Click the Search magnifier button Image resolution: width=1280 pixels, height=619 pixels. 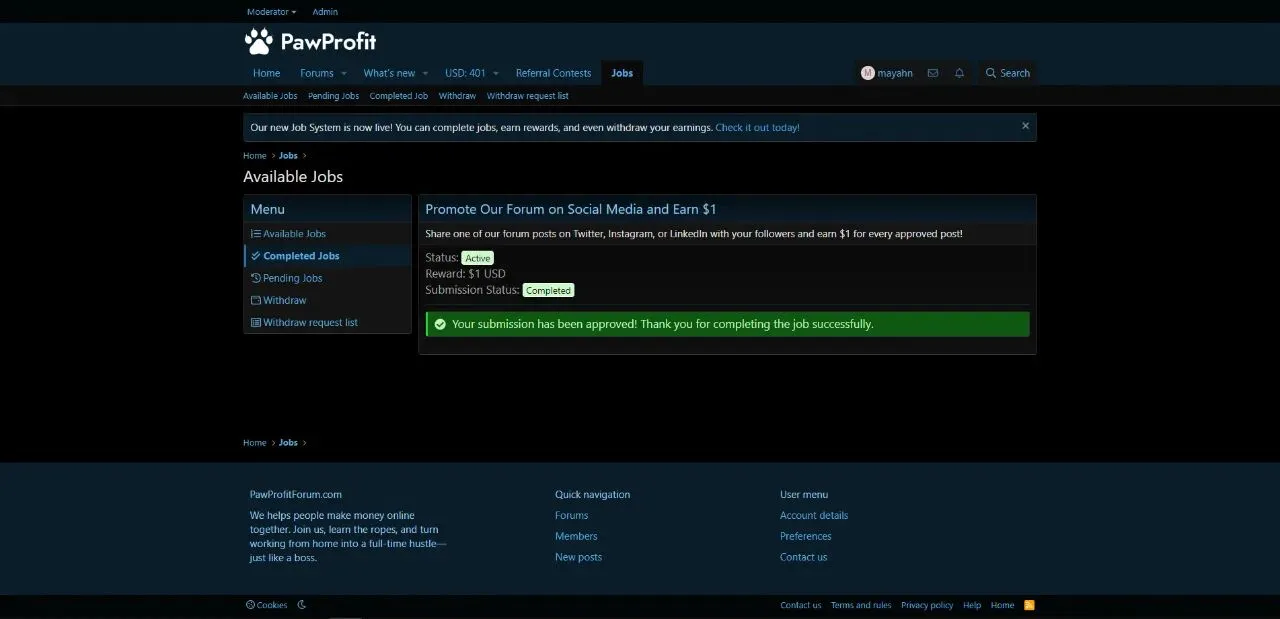(1007, 73)
